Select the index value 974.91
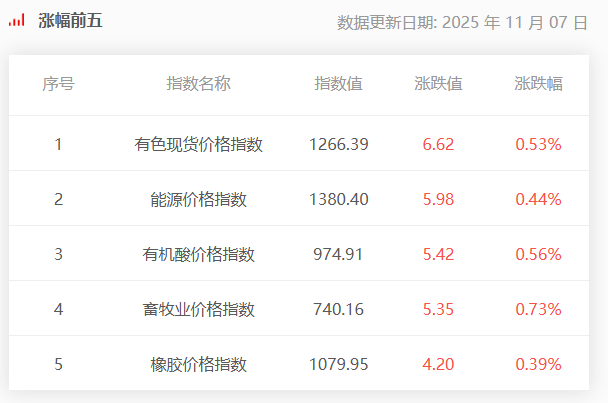 [338, 254]
